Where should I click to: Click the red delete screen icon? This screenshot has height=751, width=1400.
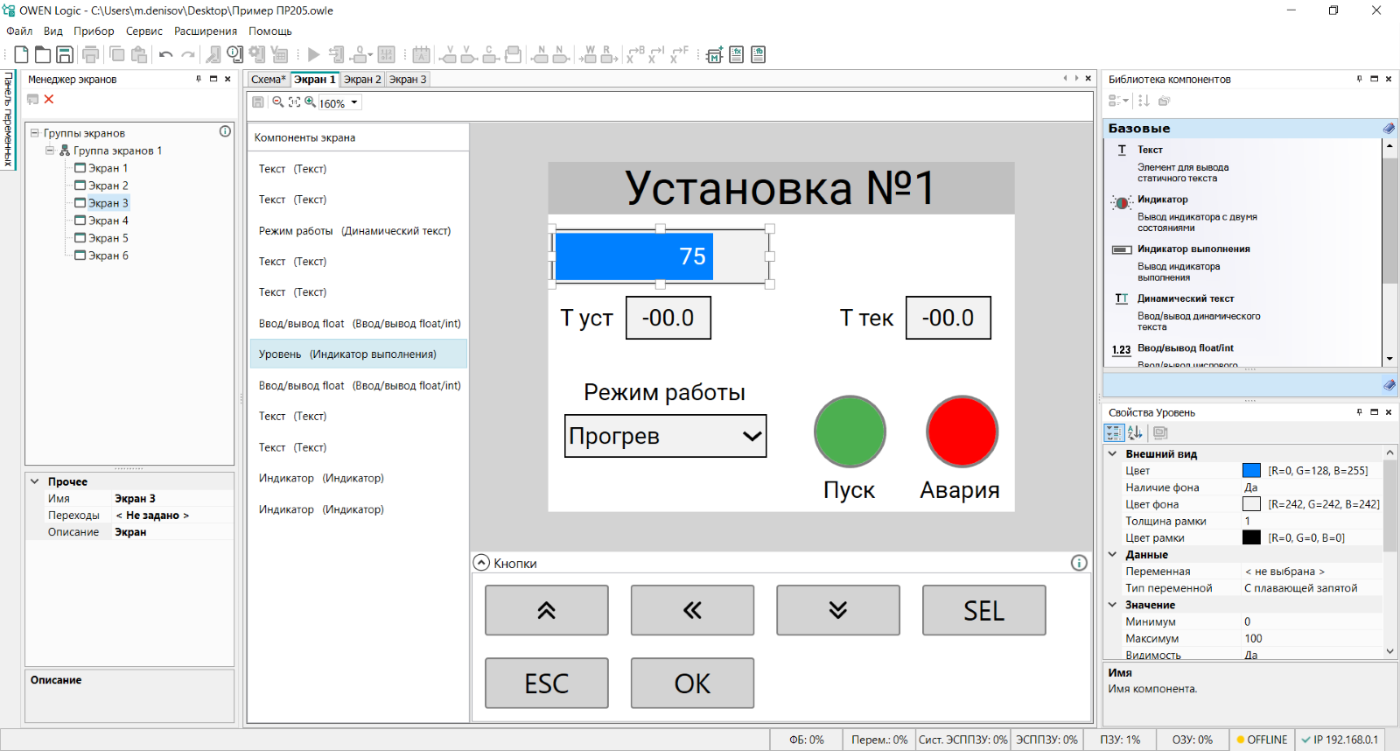pyautogui.click(x=49, y=99)
